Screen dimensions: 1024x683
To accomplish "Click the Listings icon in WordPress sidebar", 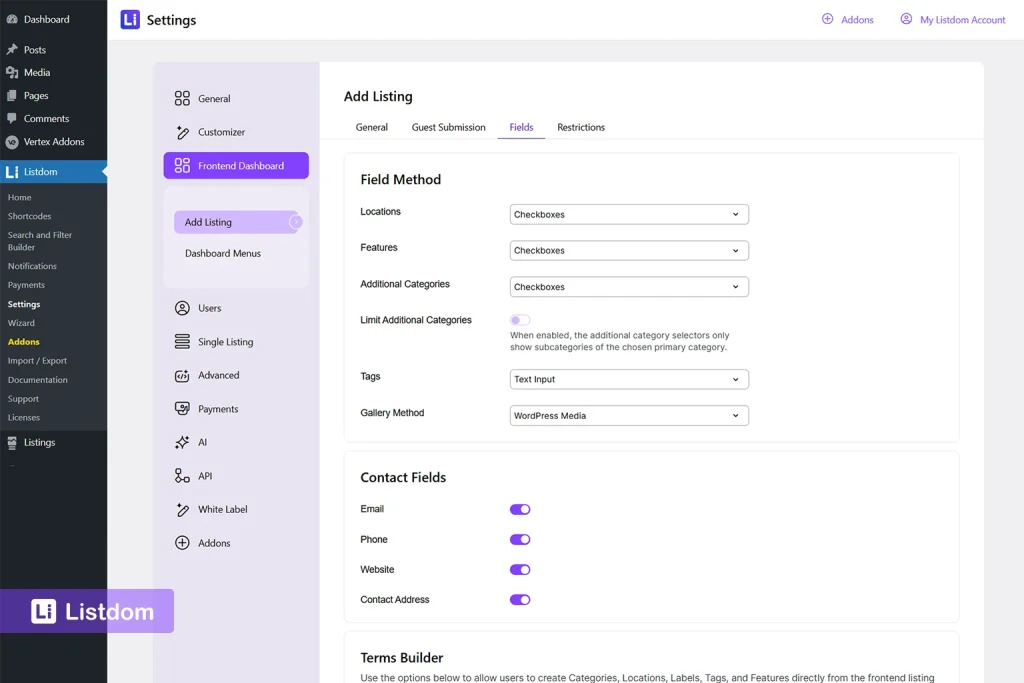I will [x=12, y=443].
